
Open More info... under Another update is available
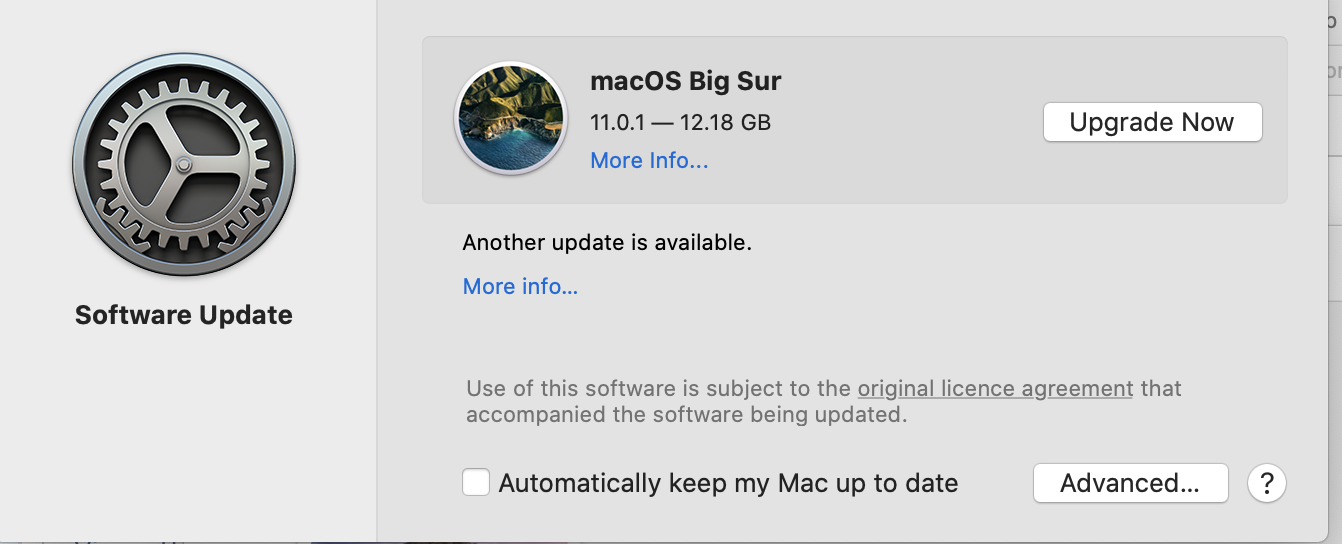tap(520, 286)
